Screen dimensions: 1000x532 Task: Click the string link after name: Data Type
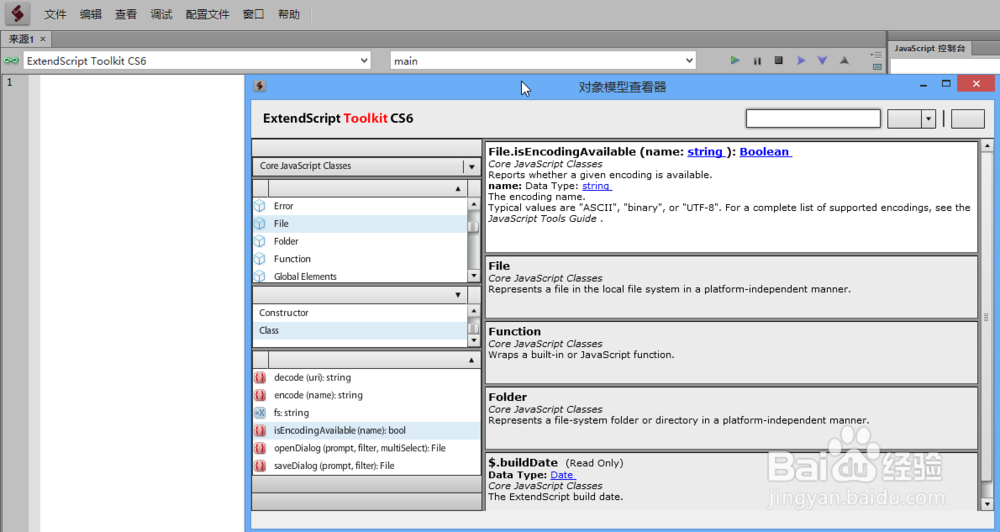596,186
